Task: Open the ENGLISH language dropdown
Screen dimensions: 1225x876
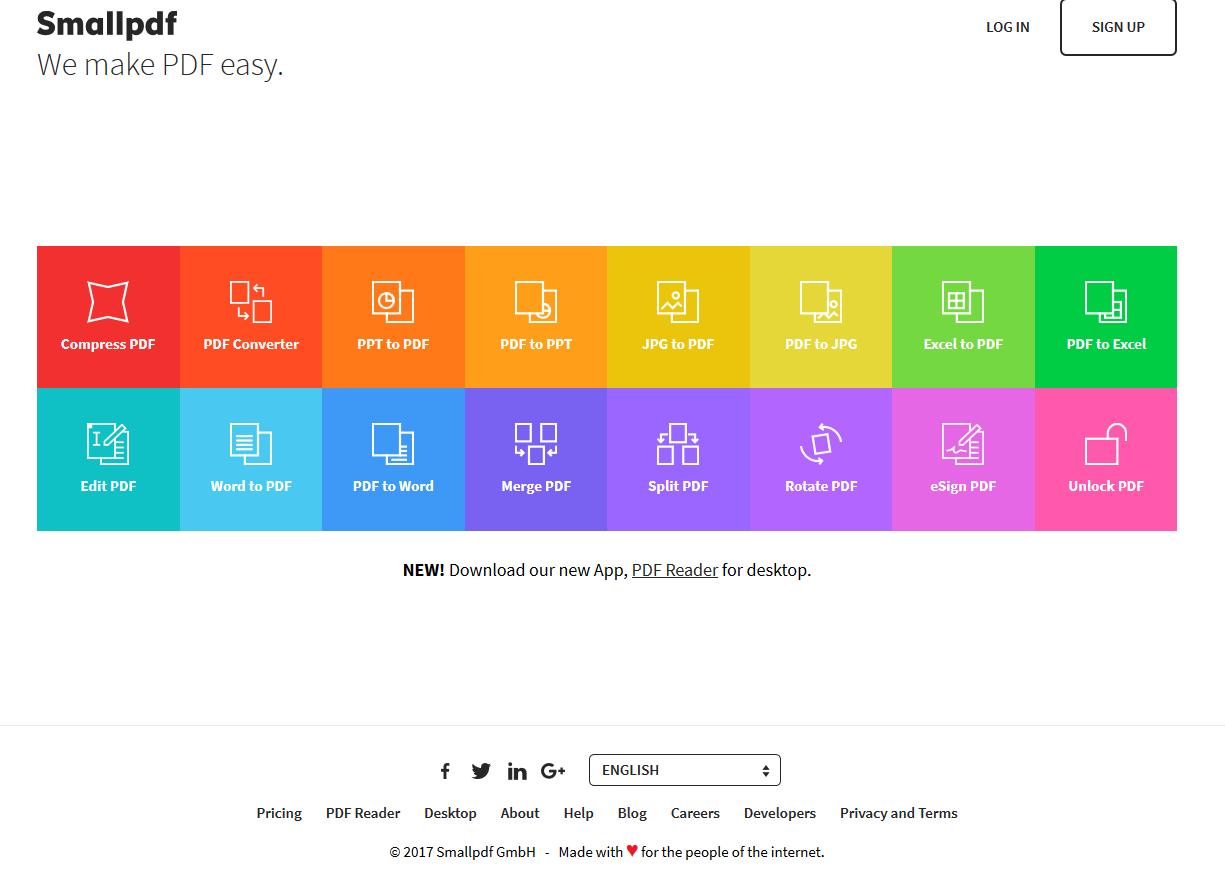Action: (x=685, y=770)
